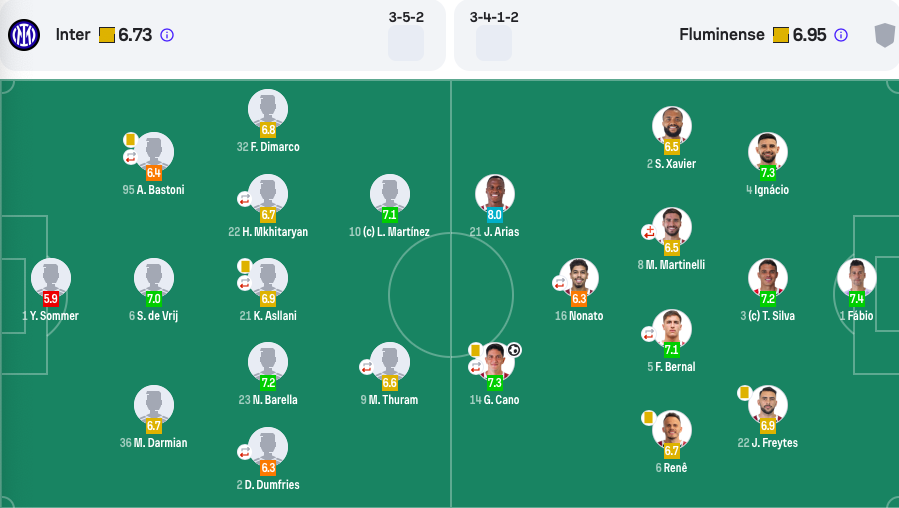The width and height of the screenshot is (899, 508).
Task: Click the yellow card icon on A. Bastoni
Action: [x=130, y=139]
